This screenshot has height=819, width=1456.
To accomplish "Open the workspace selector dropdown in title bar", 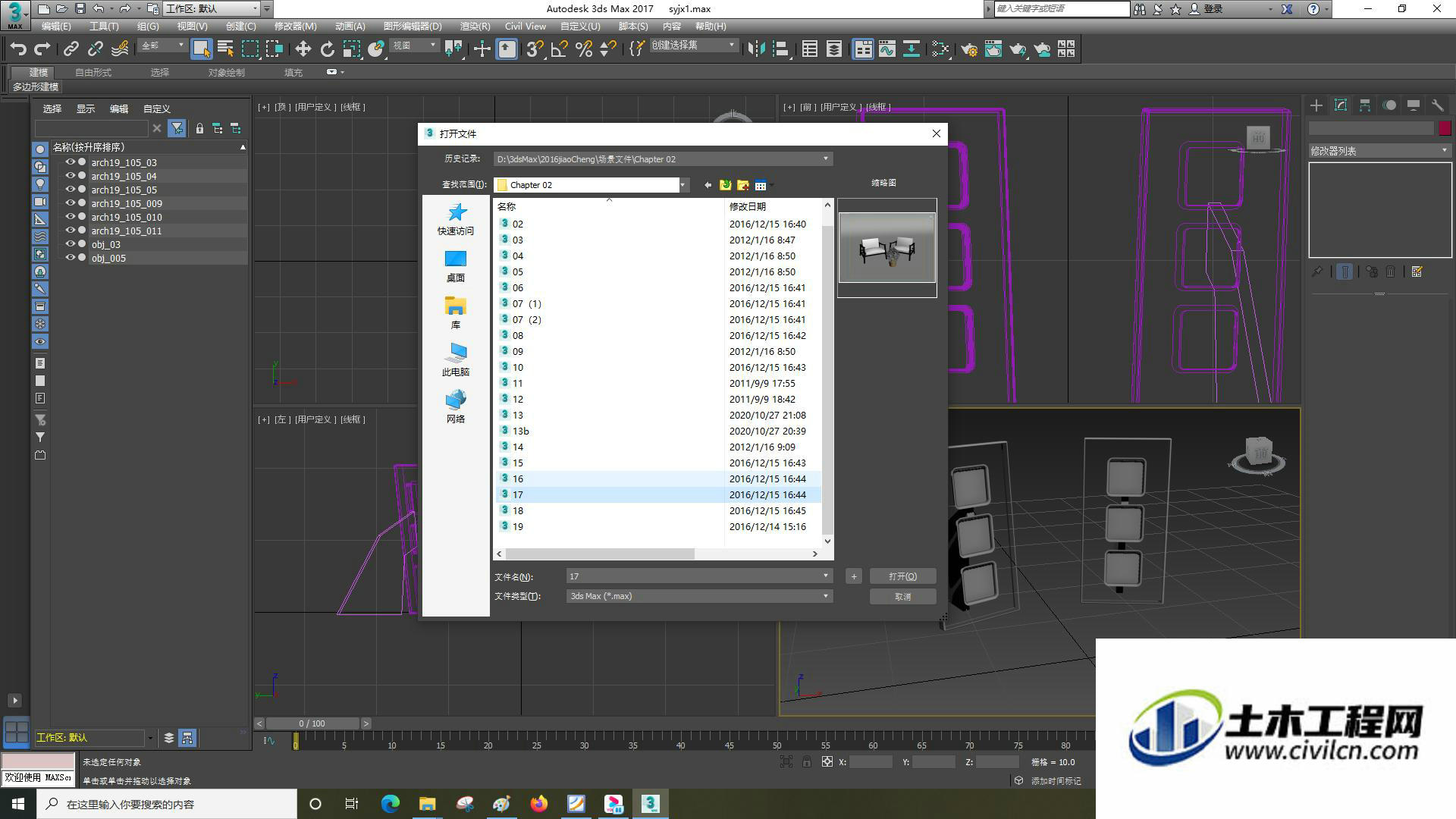I will tap(212, 9).
